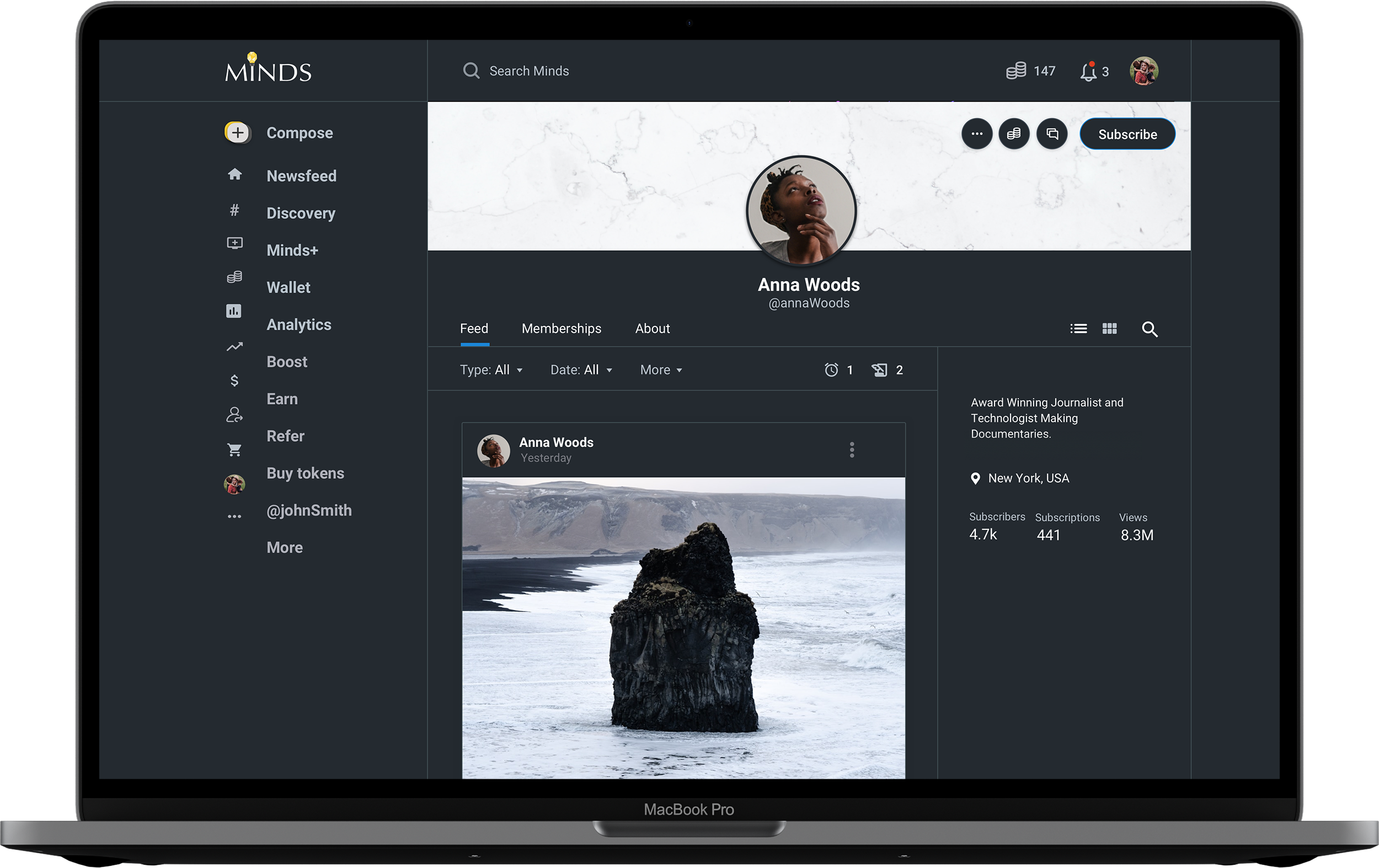Open the About tab
The image size is (1379, 868).
[x=653, y=329]
